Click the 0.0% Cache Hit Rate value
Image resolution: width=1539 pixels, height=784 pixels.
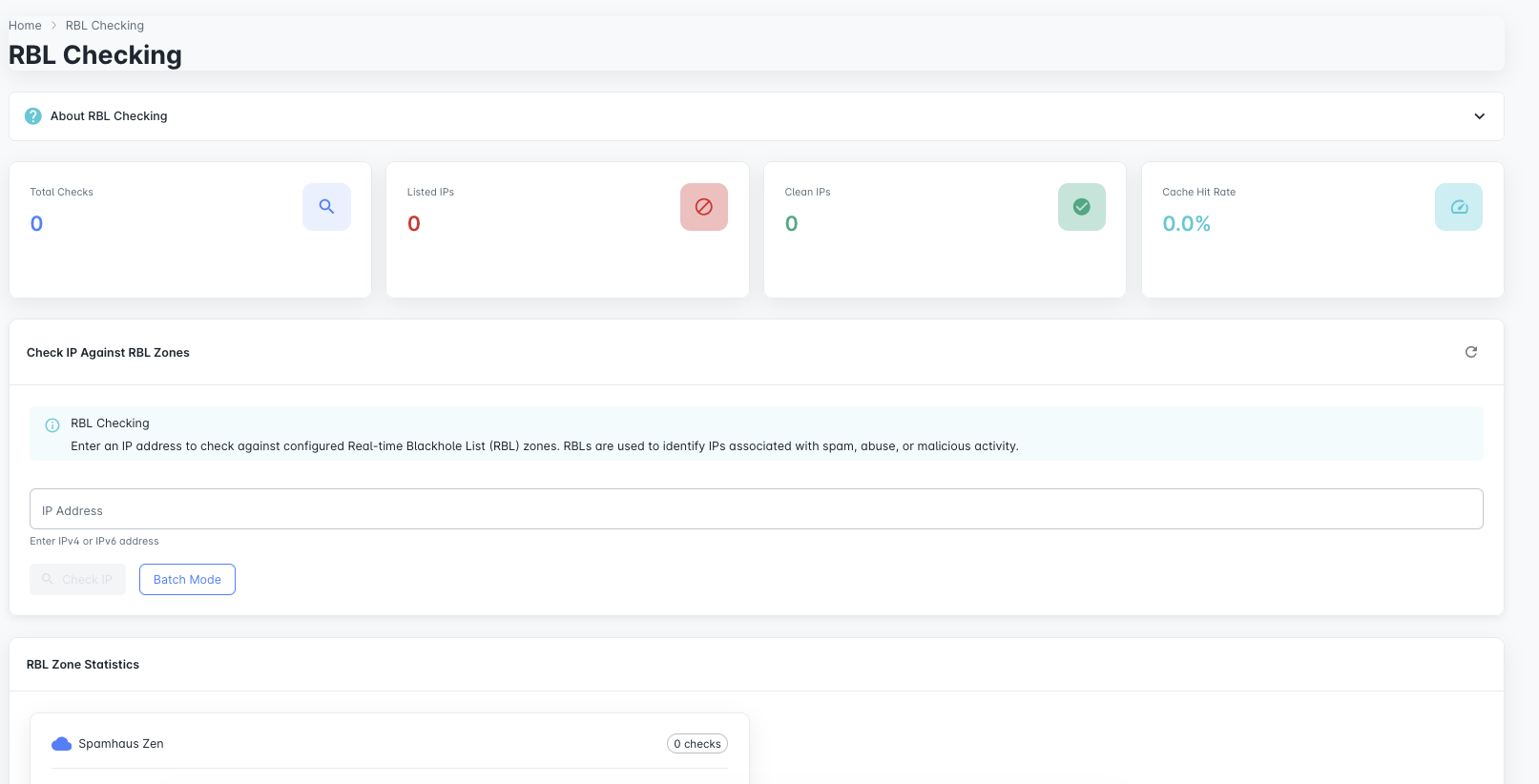[1186, 224]
